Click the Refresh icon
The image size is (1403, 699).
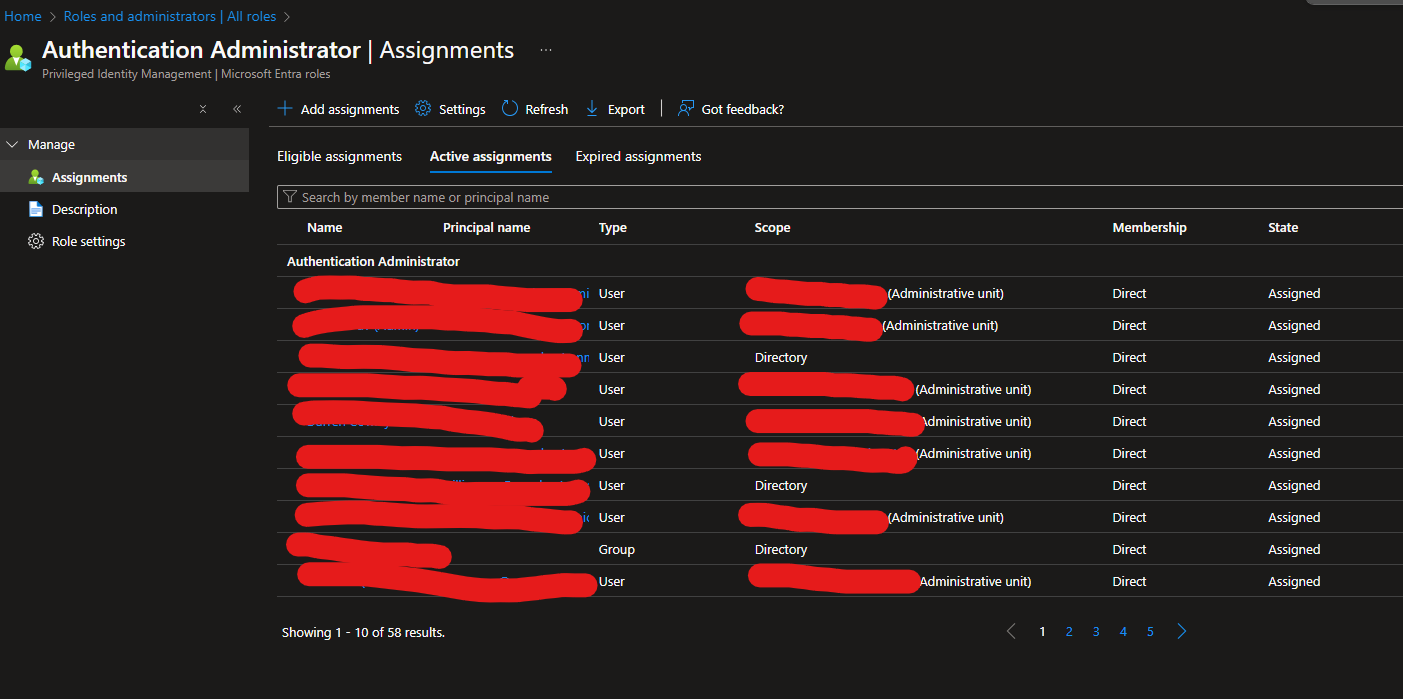(510, 109)
